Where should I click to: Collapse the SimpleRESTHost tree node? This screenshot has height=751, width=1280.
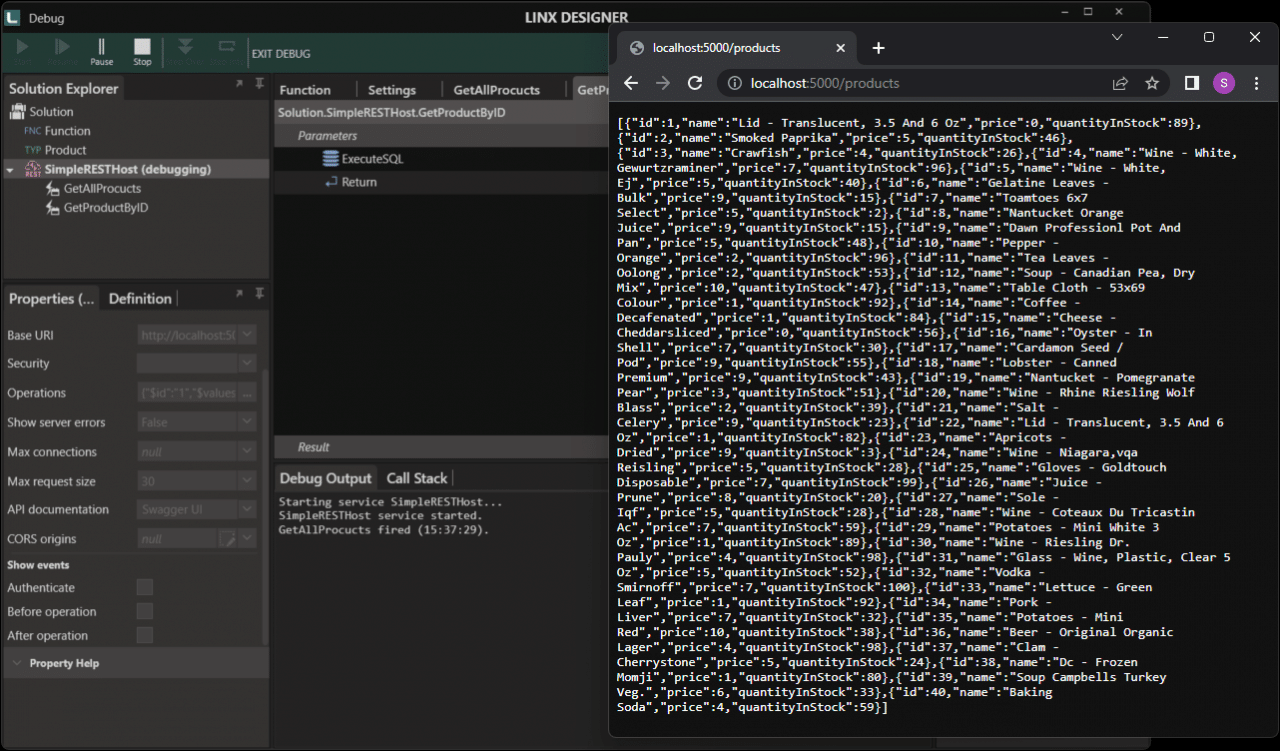tap(9, 168)
